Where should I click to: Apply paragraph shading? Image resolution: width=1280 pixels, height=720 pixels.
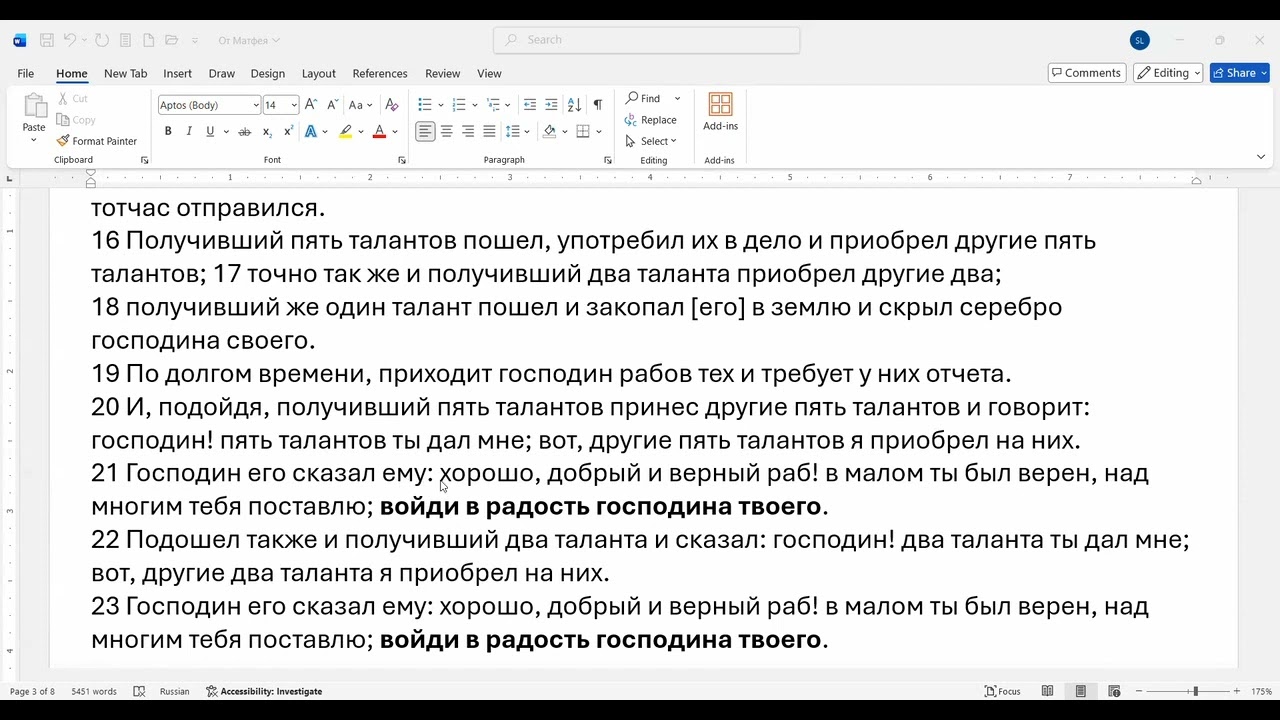tap(549, 131)
